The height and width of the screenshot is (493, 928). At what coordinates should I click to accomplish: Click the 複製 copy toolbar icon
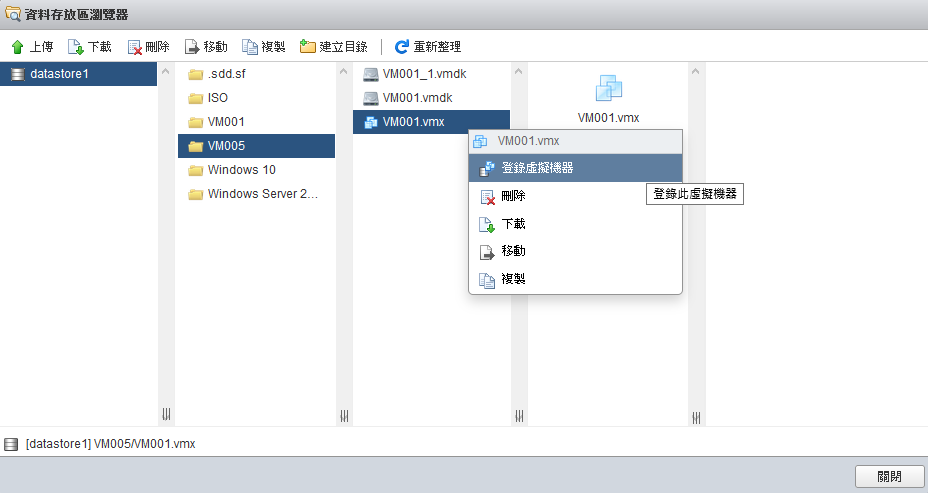[250, 47]
